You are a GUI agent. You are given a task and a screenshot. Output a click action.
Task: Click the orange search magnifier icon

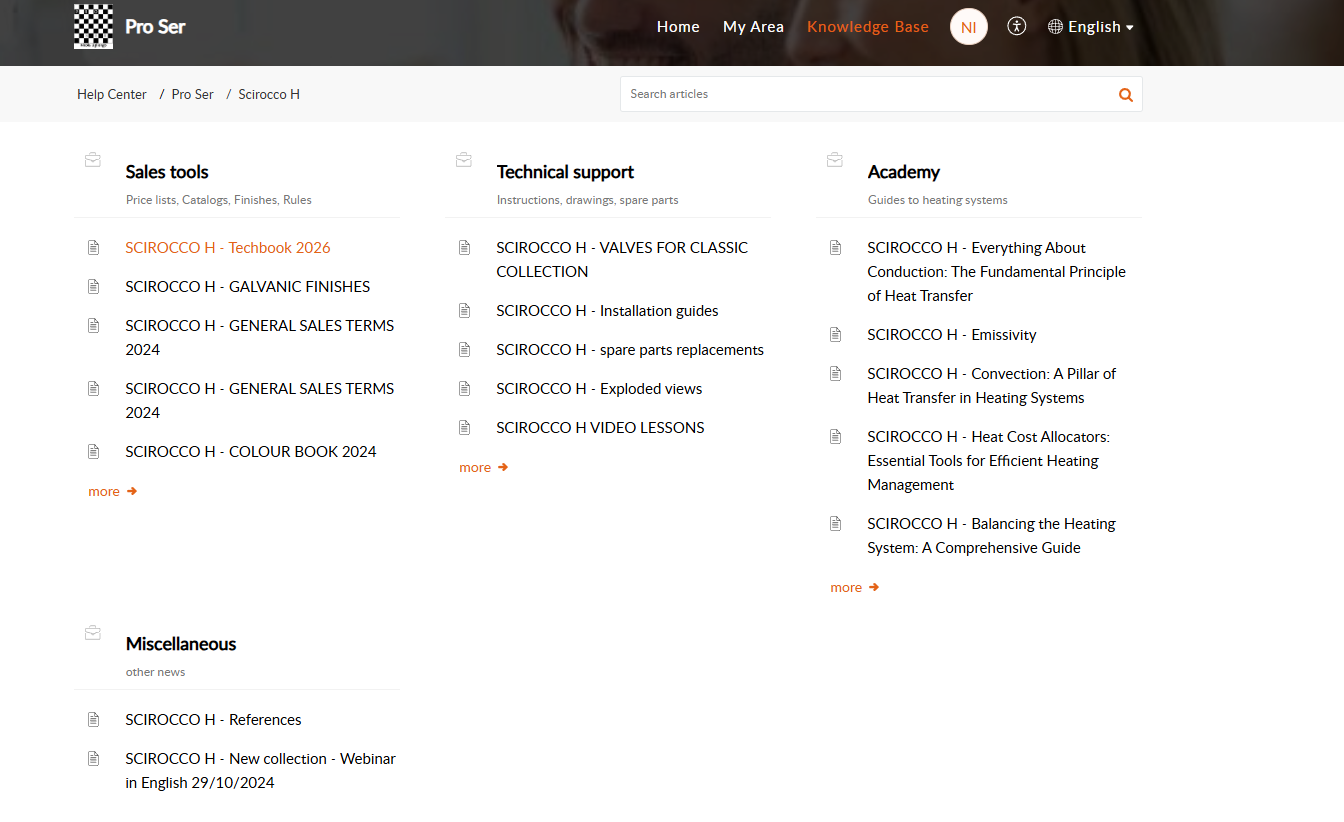(x=1125, y=95)
